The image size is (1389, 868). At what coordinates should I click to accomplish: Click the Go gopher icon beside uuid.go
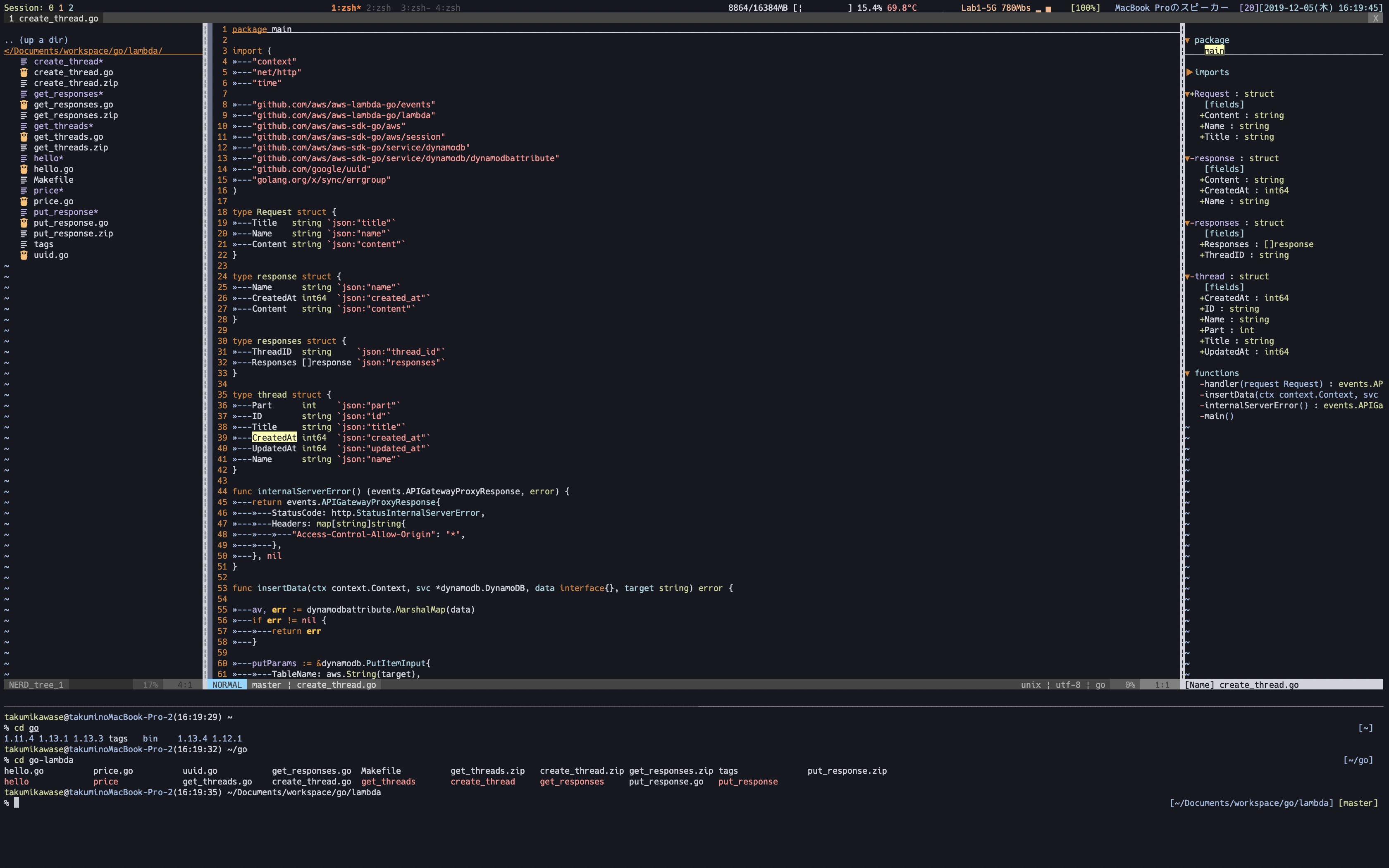pos(24,255)
